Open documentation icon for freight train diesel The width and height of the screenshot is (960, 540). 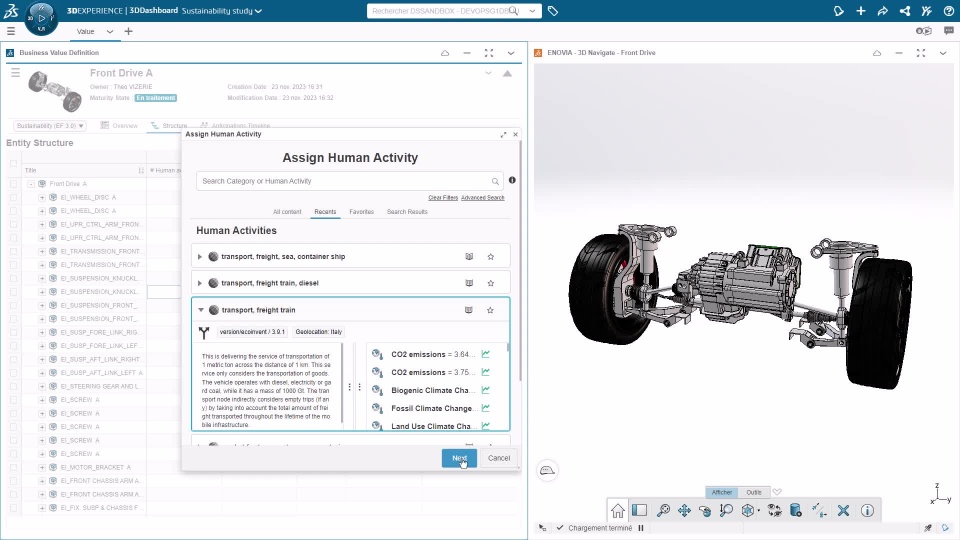(x=469, y=283)
